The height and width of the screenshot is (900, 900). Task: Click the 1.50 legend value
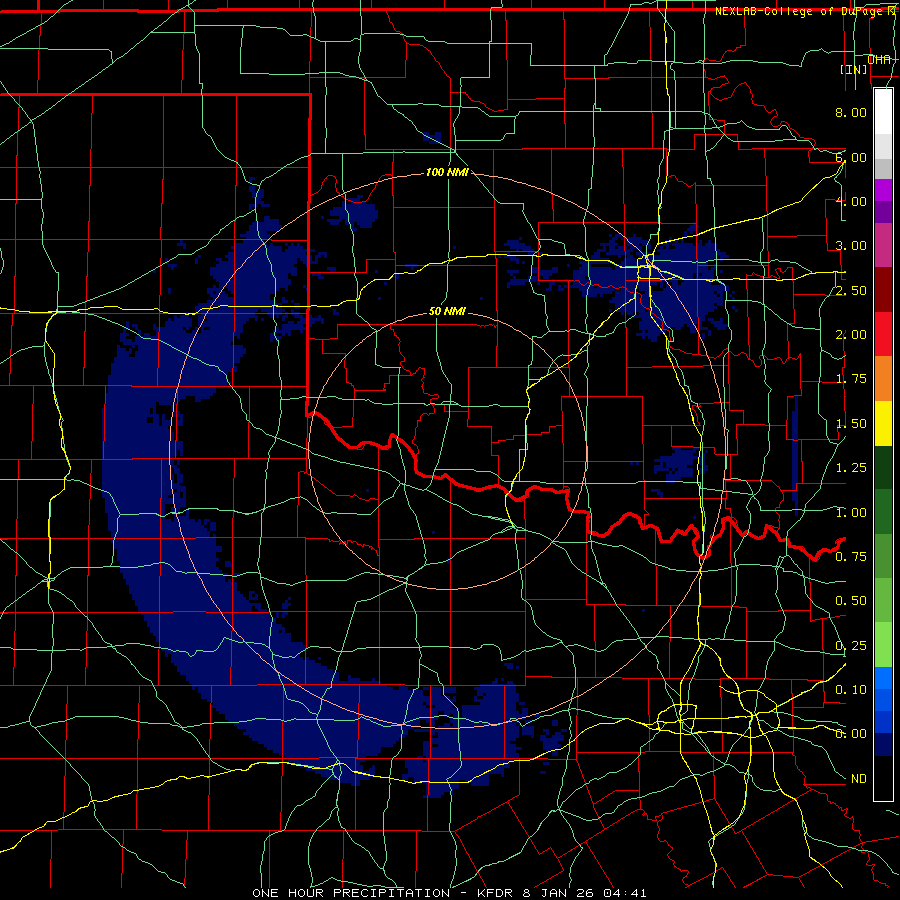pos(851,424)
